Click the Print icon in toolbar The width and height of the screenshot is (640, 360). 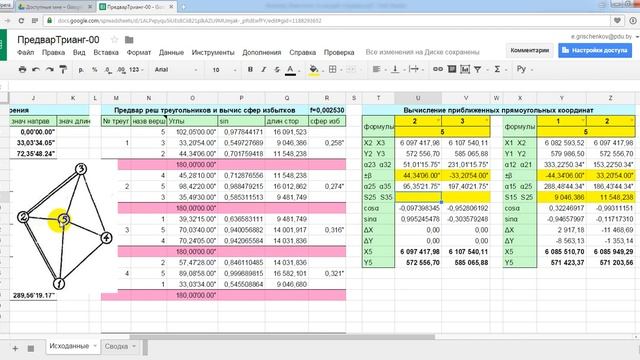point(22,69)
